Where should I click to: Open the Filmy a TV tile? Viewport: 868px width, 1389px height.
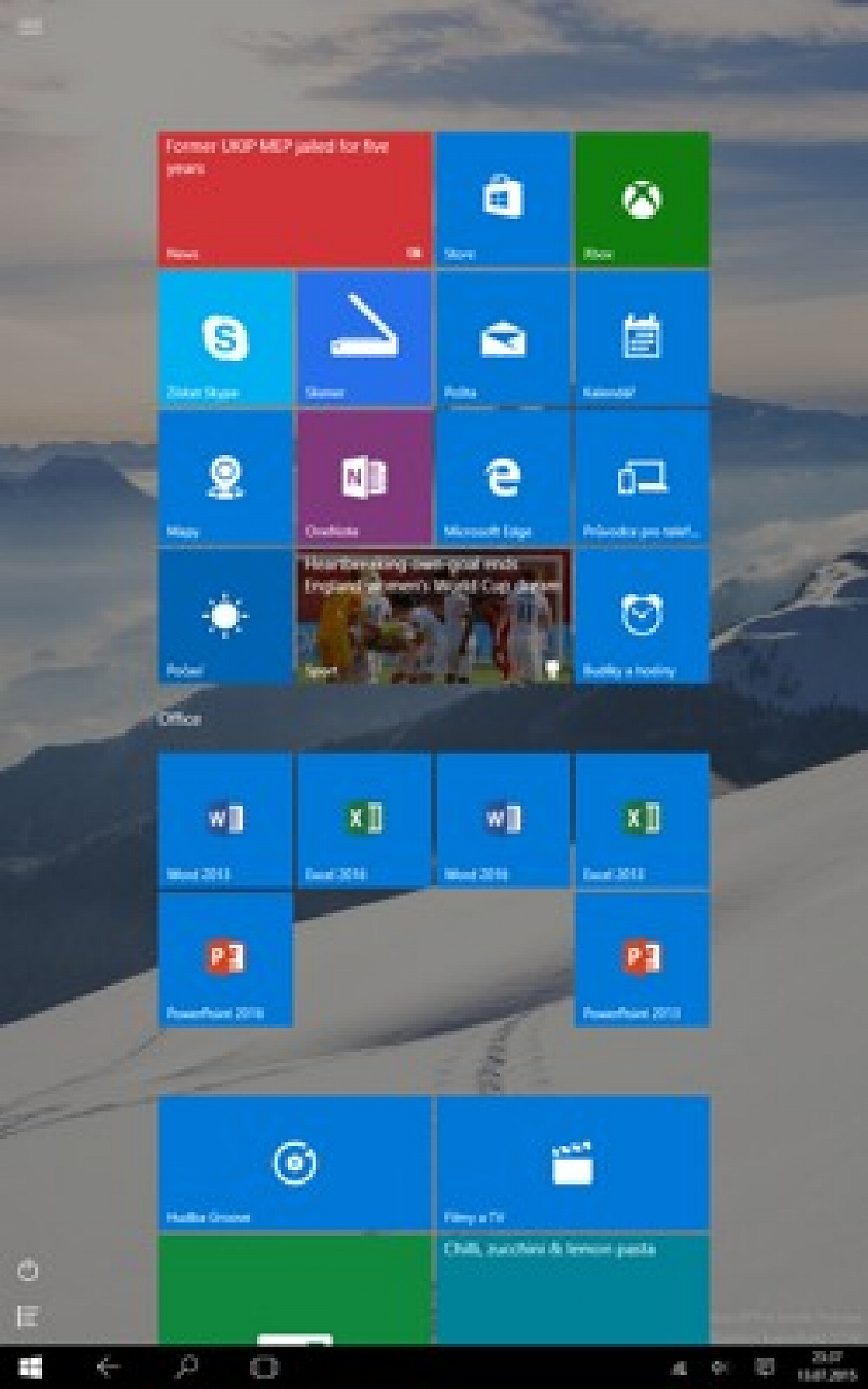click(573, 1163)
